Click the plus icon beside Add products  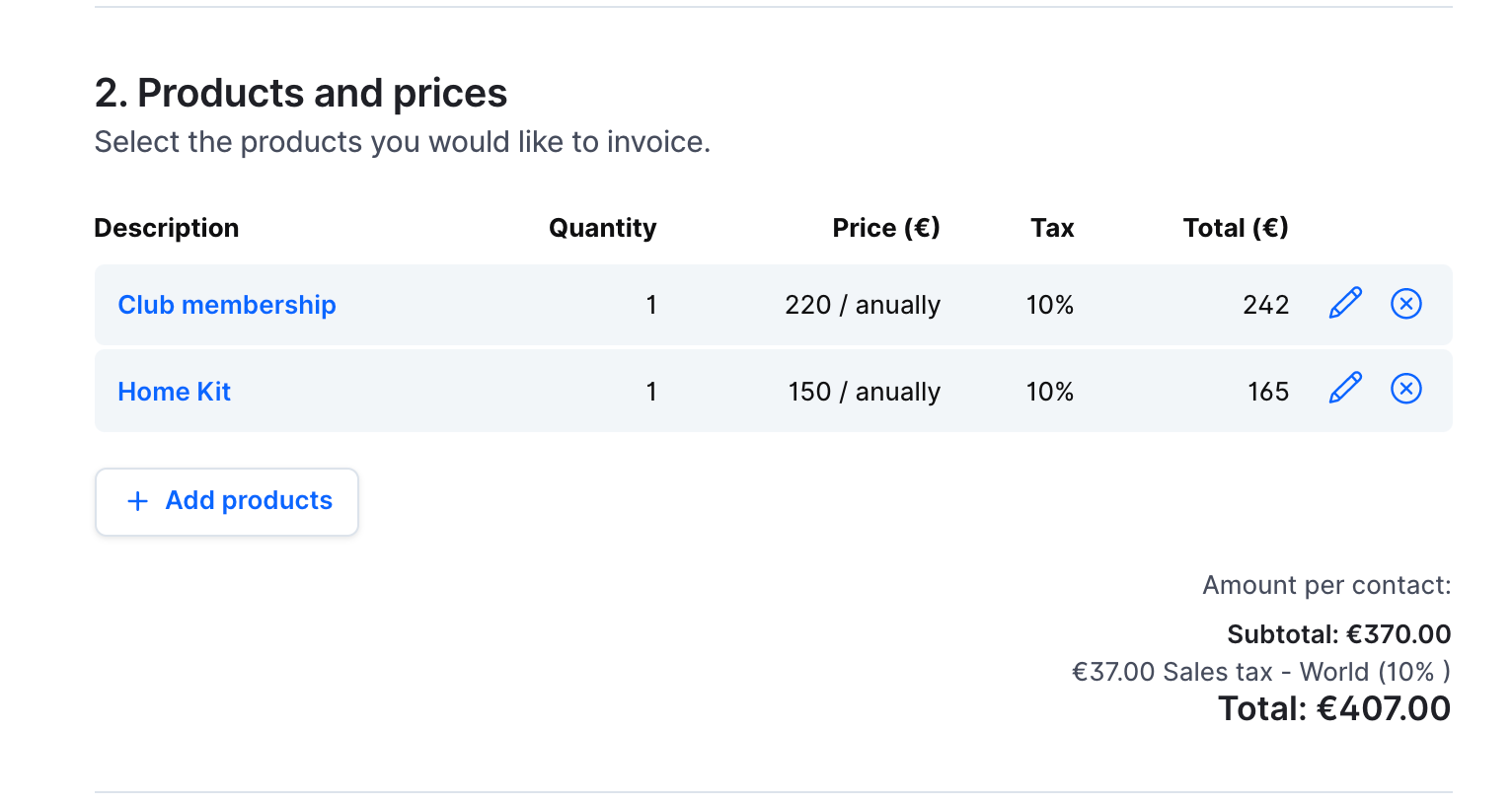pyautogui.click(x=138, y=501)
